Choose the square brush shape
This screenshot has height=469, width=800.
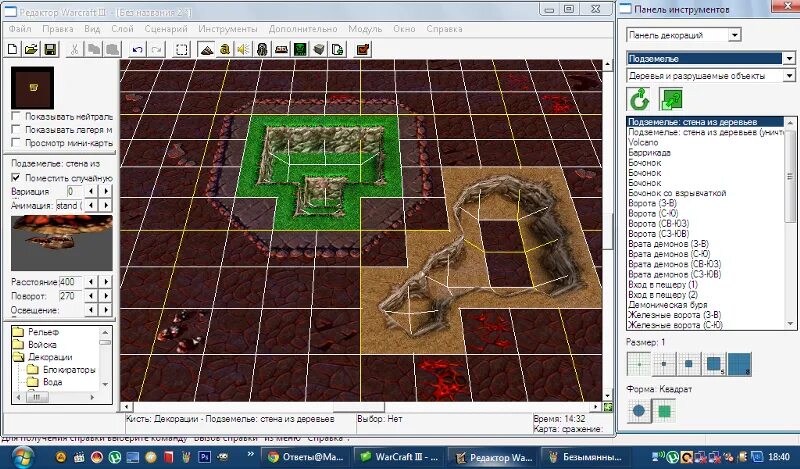(x=664, y=411)
